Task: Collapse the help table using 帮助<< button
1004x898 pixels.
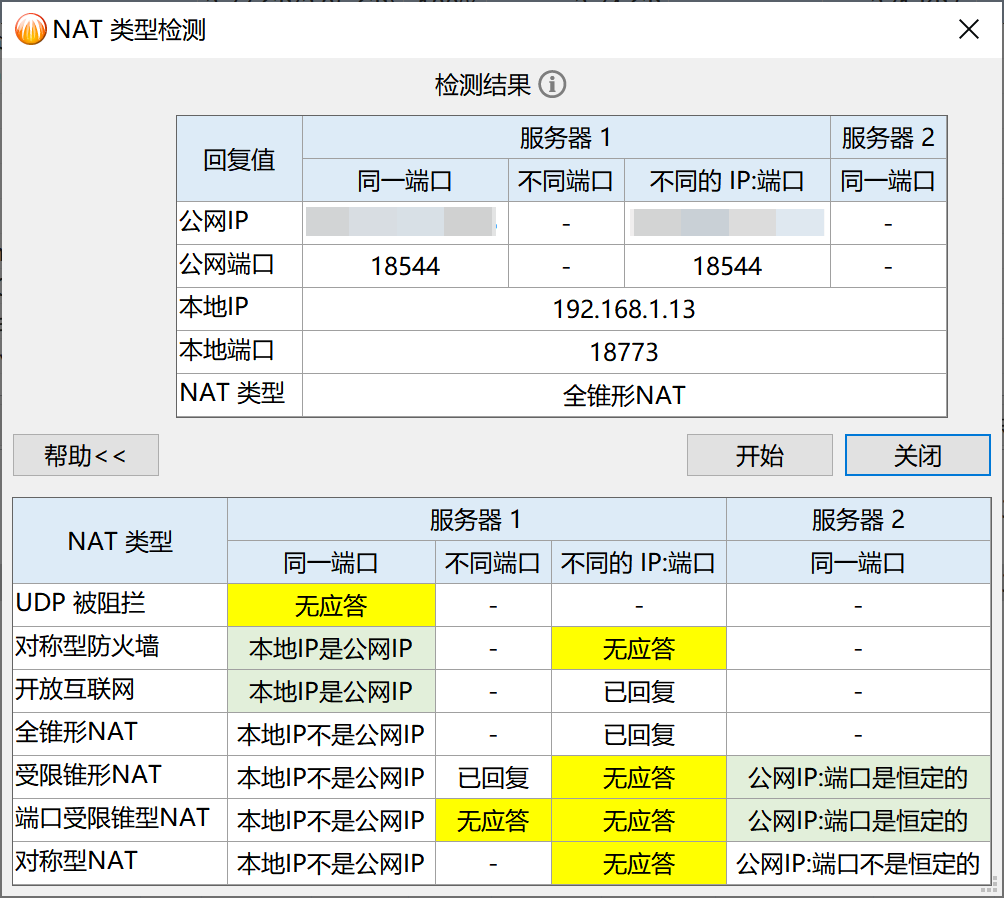Action: [x=86, y=456]
